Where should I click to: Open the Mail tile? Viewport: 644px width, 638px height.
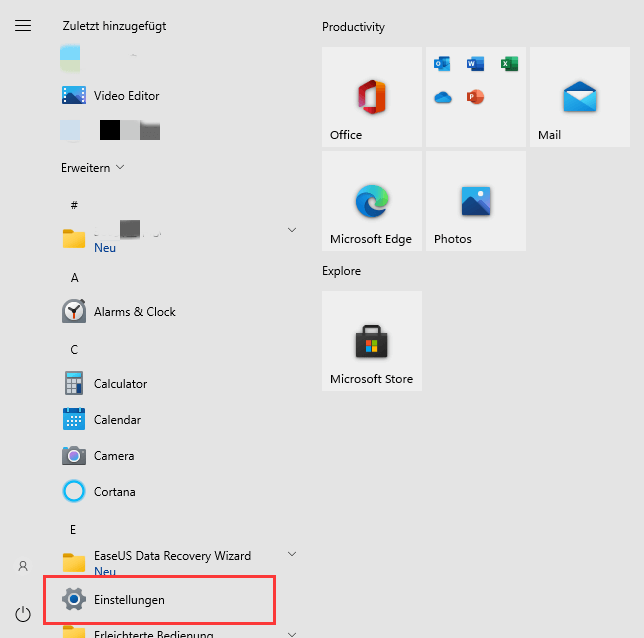point(580,97)
